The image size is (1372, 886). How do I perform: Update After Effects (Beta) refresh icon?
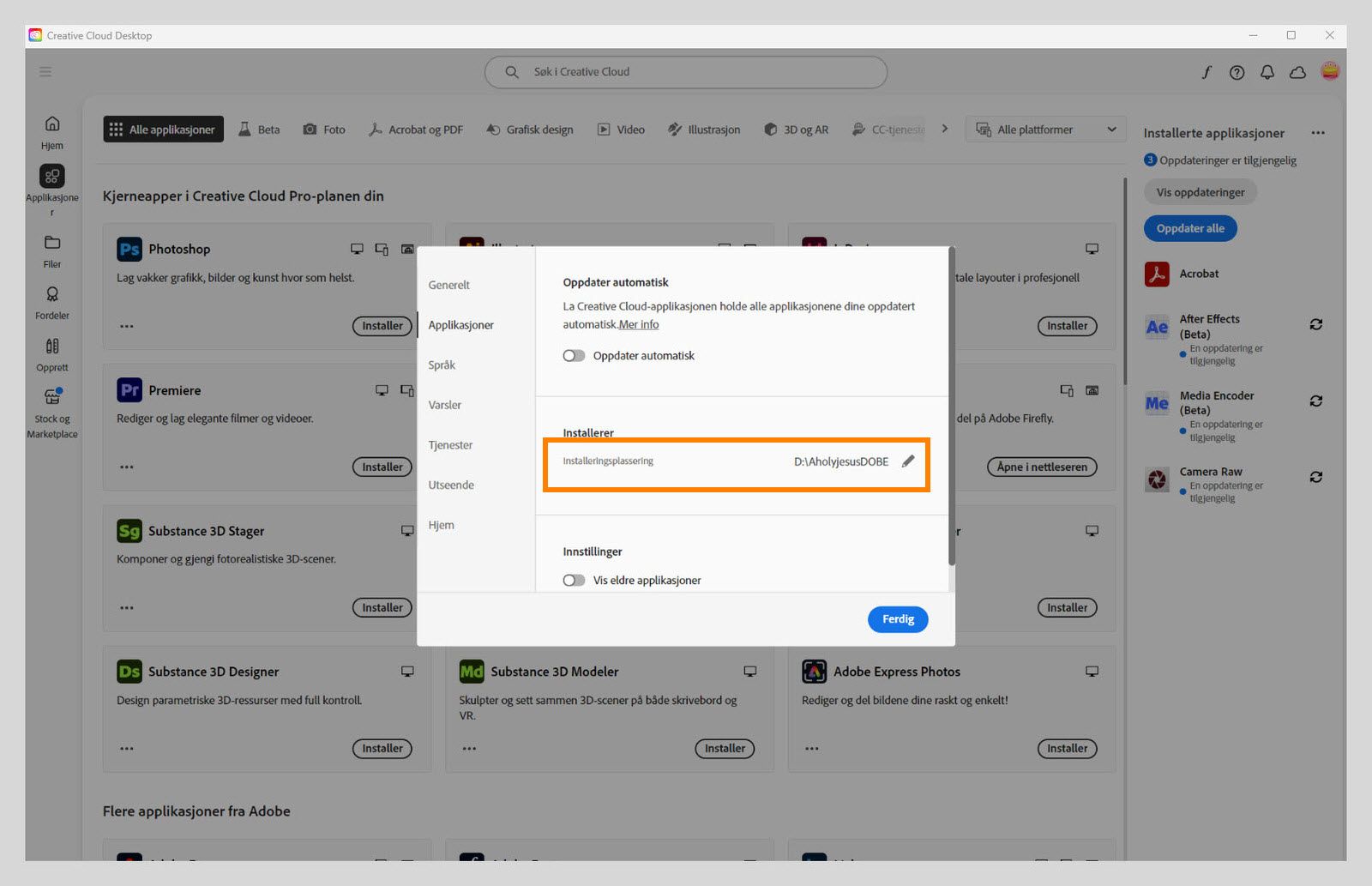click(1316, 324)
